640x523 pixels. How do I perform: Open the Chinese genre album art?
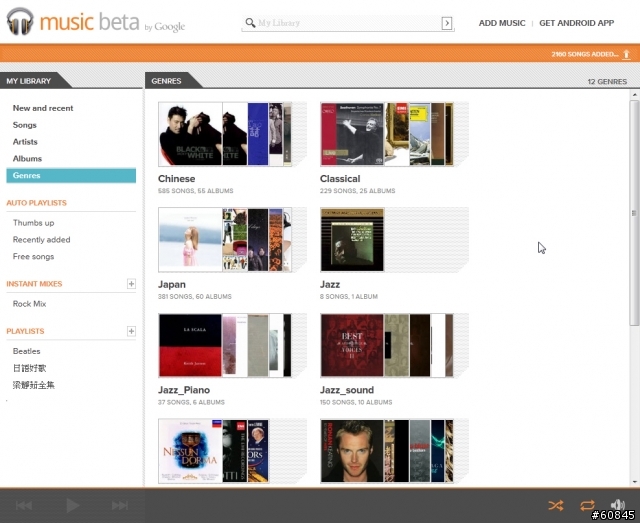(x=225, y=134)
